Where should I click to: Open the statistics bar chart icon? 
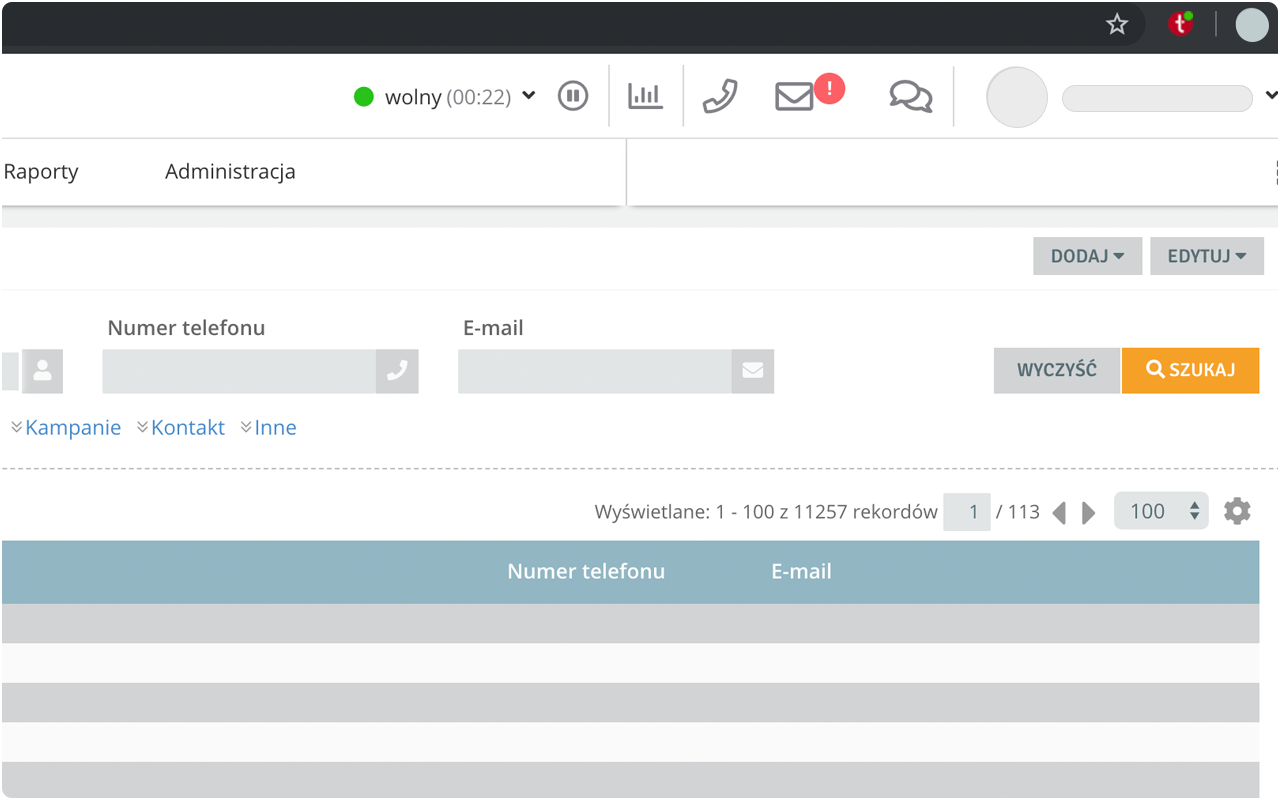(x=645, y=96)
